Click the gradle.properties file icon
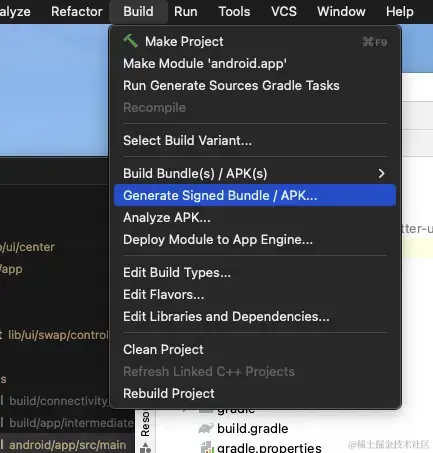The width and height of the screenshot is (433, 453). 207,447
